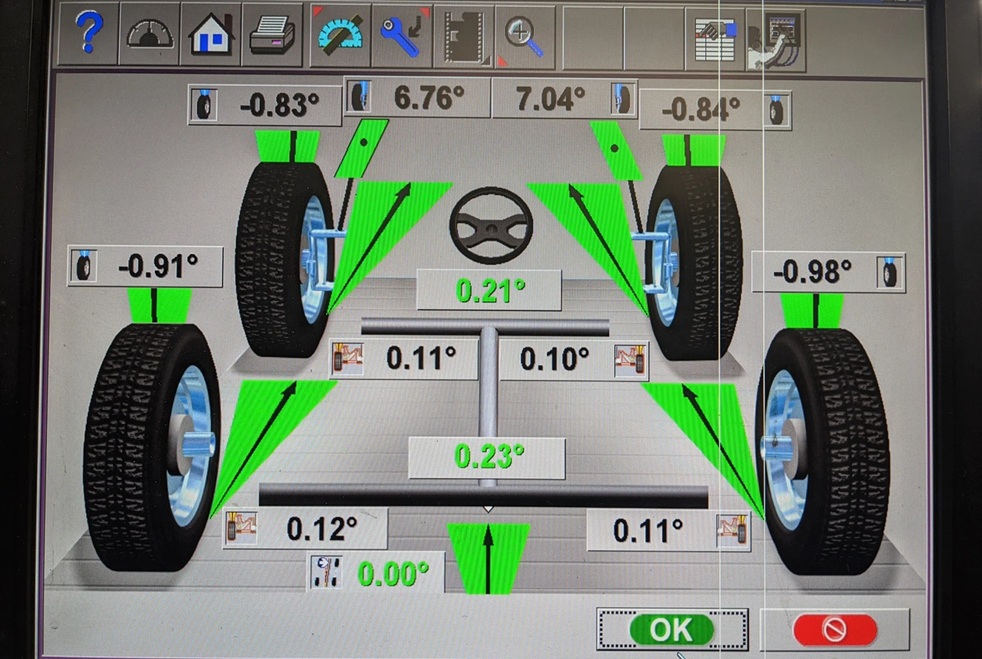This screenshot has height=659, width=982.
Task: Open the blue wrench adjustment tool
Action: point(403,35)
